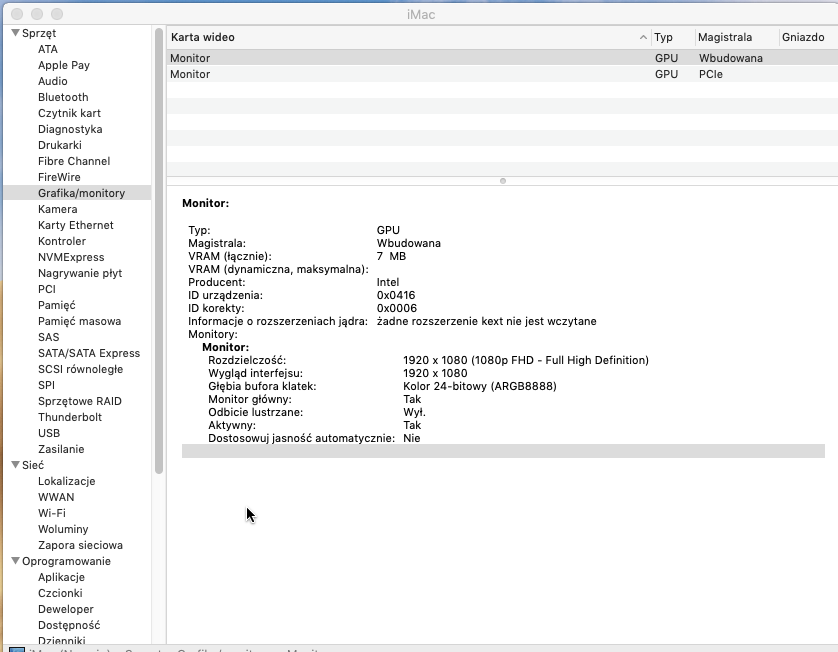Screen dimensions: 838x652
Task: Open Czcionki software entry
Action: (x=60, y=594)
